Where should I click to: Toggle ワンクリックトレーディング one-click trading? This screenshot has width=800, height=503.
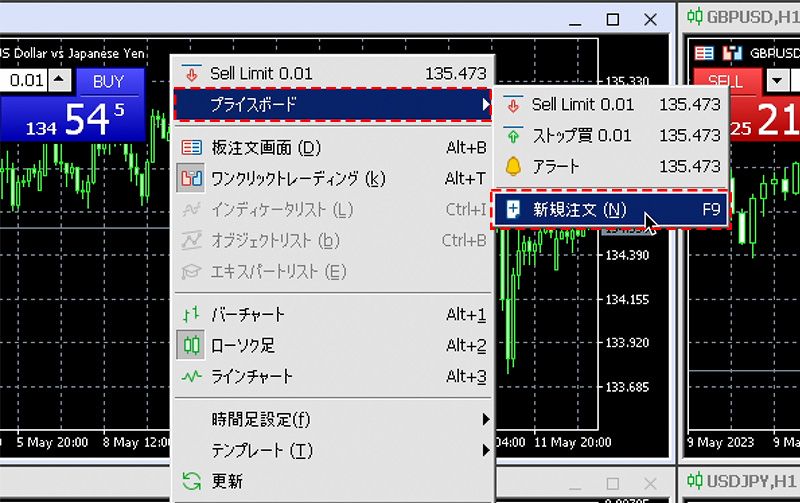280,179
